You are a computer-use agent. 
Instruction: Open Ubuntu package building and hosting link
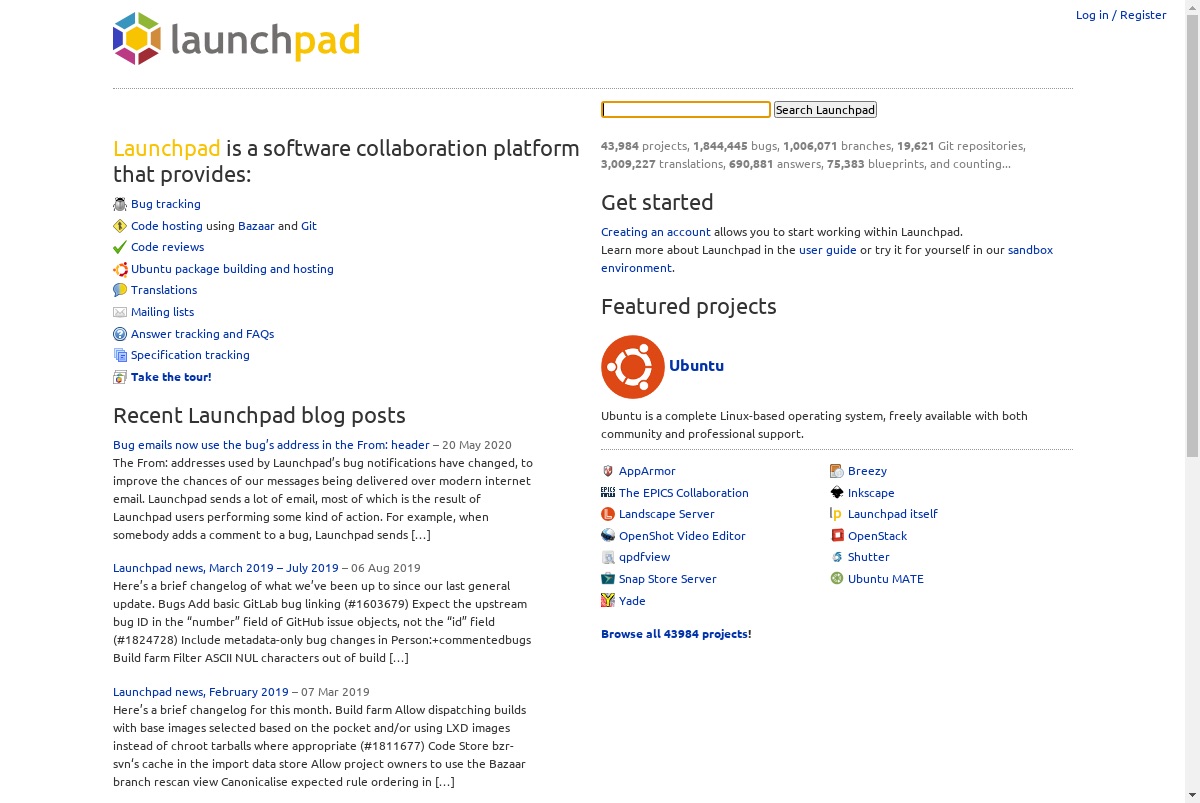pos(232,269)
